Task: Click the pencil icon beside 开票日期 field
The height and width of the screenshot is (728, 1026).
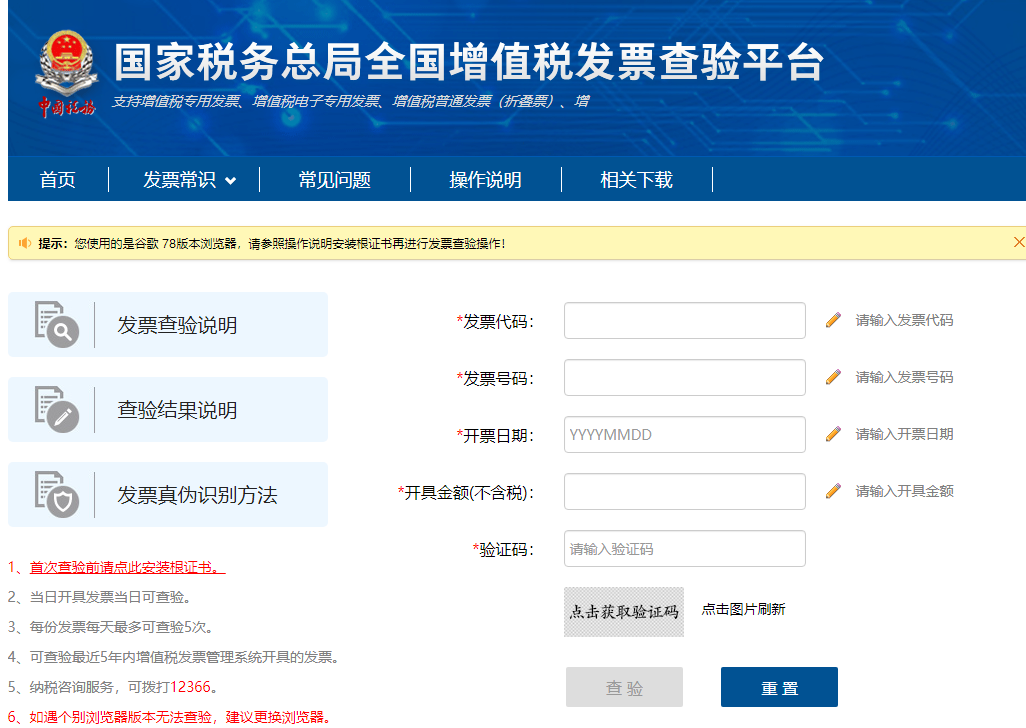Action: [836, 434]
